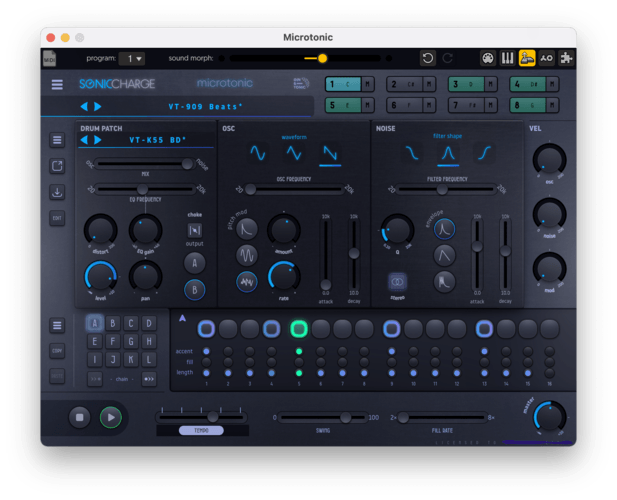Screen dimensions: 617x500
Task: Toggle sequencer step 5 trigger
Action: (299, 329)
